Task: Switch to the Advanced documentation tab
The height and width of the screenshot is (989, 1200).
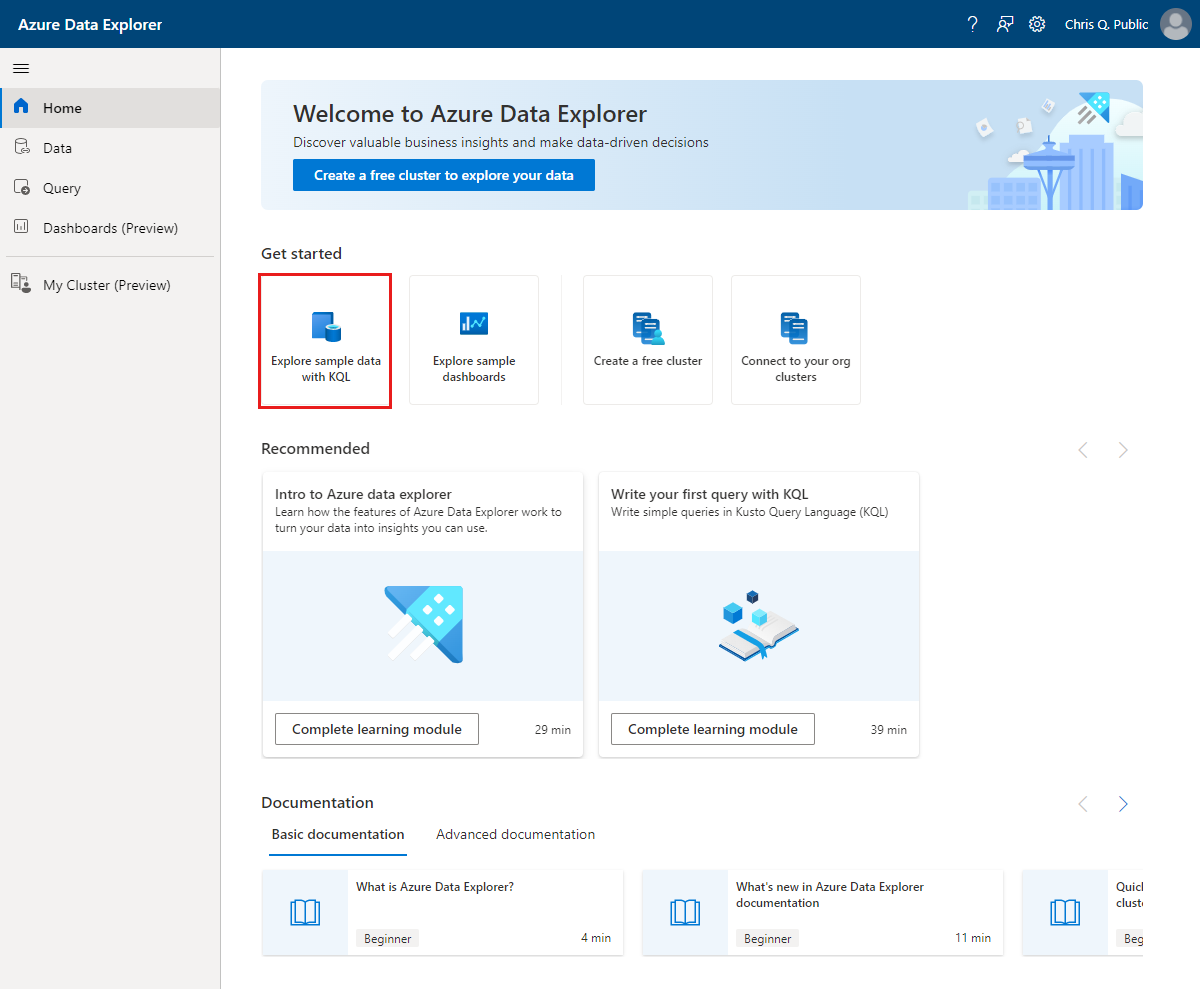Action: pos(515,834)
